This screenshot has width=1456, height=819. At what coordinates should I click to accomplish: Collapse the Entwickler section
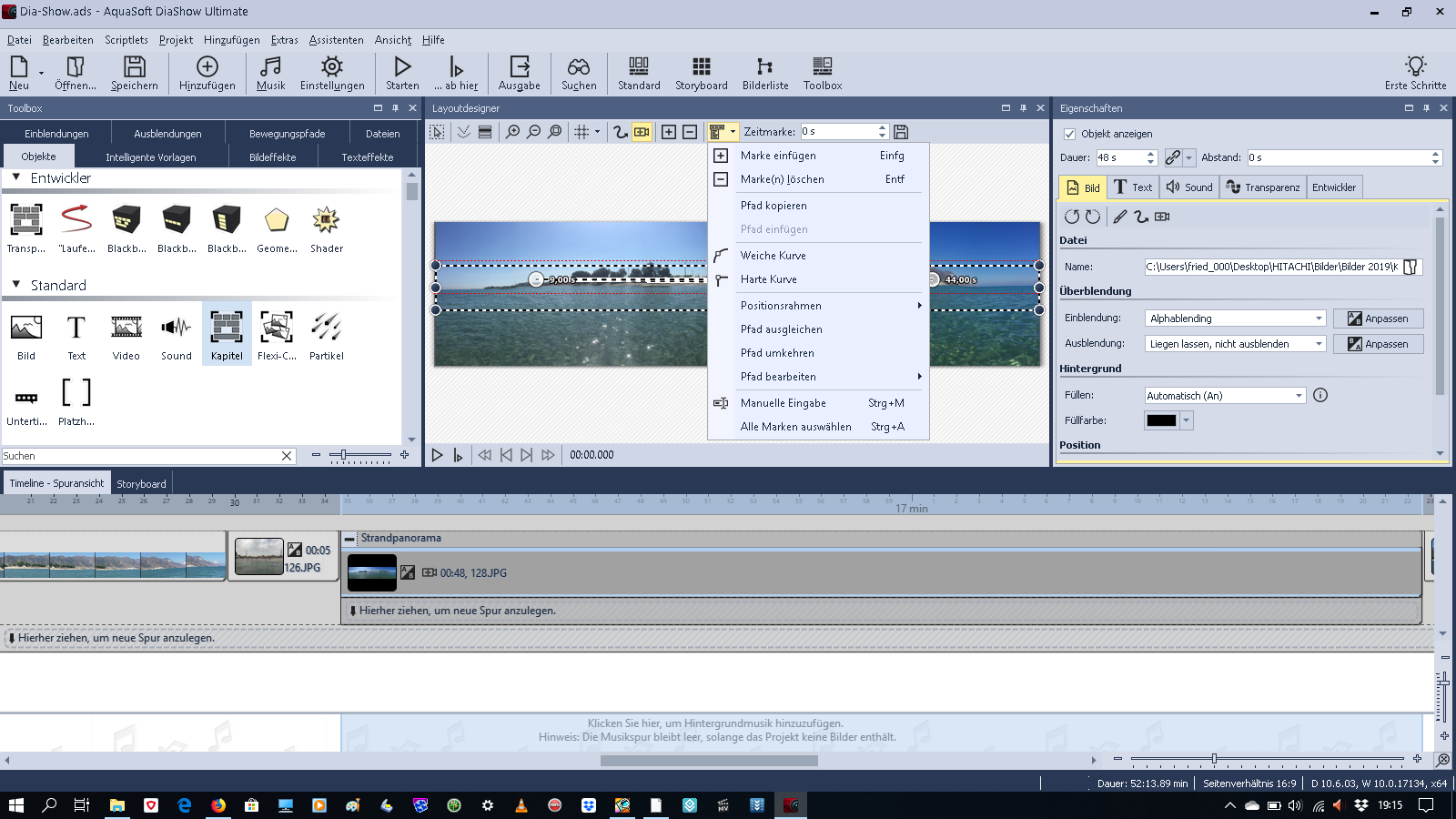[16, 177]
